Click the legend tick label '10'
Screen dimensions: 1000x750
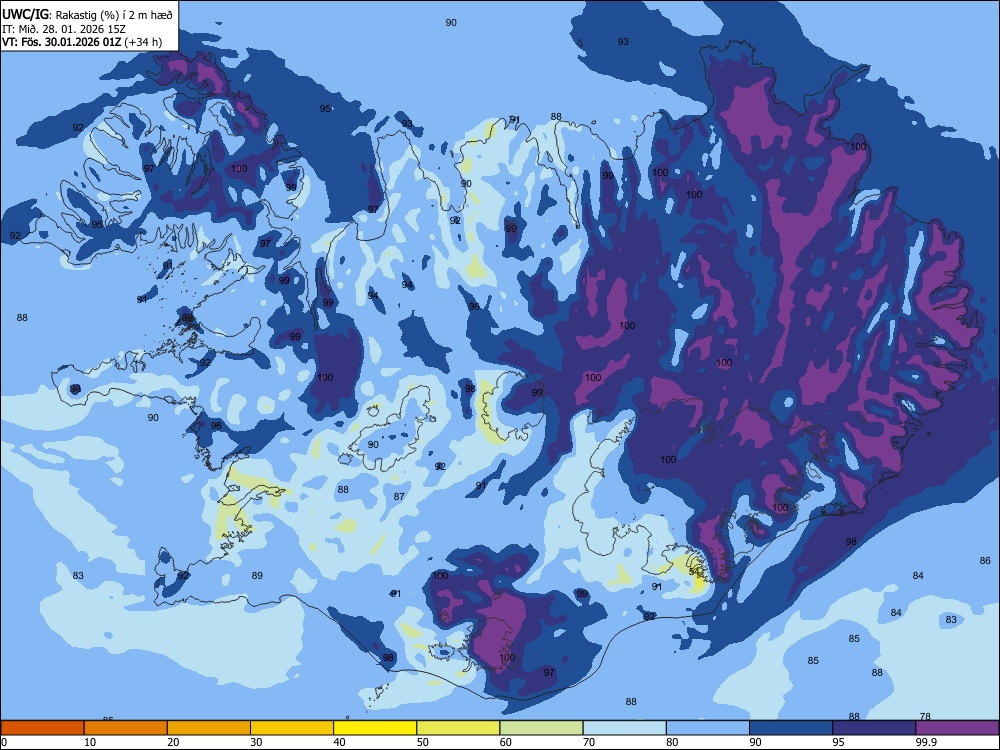[90, 742]
